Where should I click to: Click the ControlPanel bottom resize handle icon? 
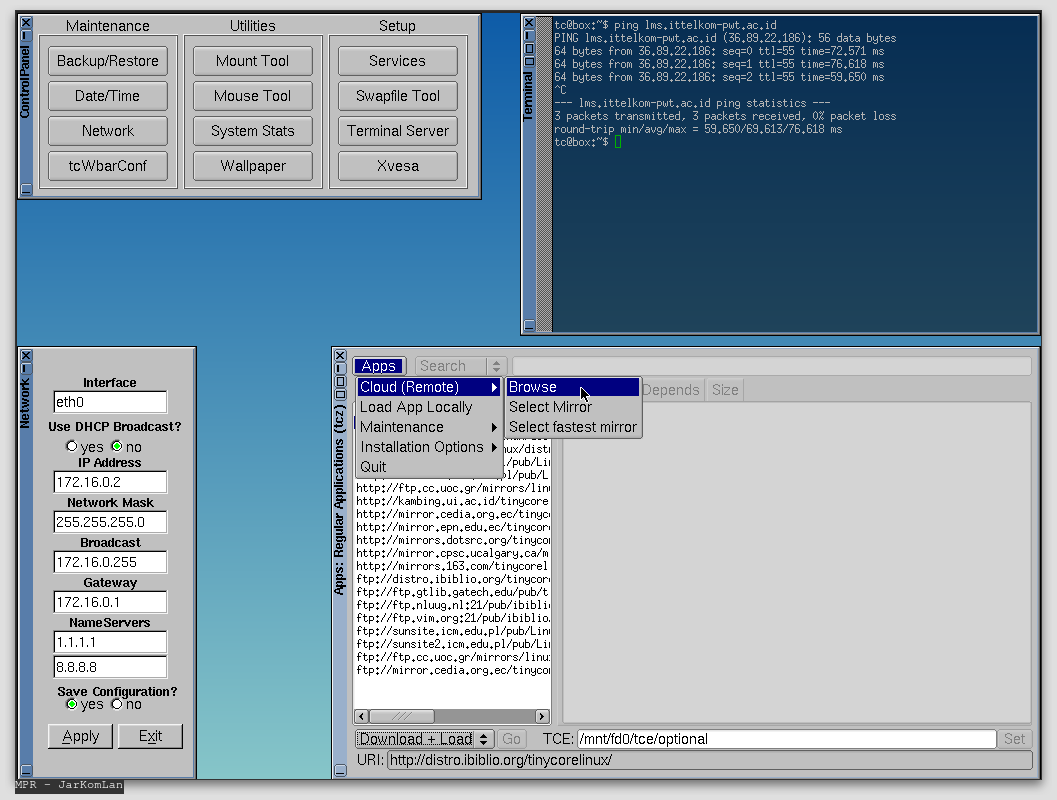click(26, 189)
